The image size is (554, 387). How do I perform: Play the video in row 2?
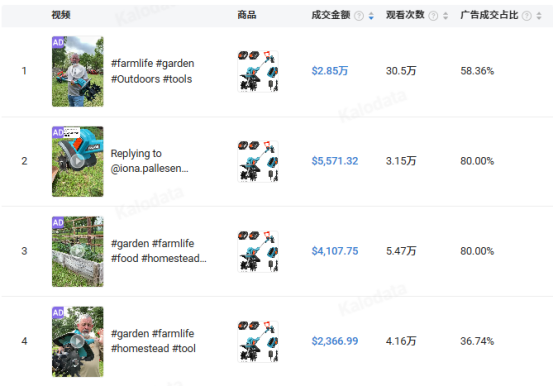[77, 161]
